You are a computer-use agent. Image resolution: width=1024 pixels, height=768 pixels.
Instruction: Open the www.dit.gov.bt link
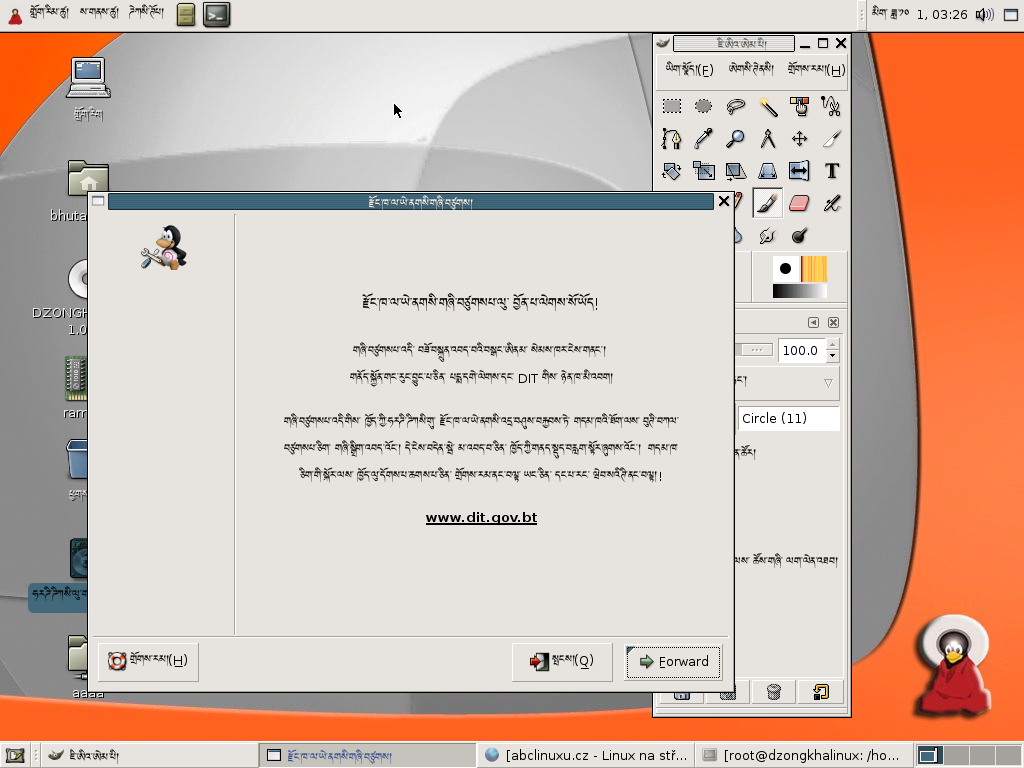pos(481,518)
